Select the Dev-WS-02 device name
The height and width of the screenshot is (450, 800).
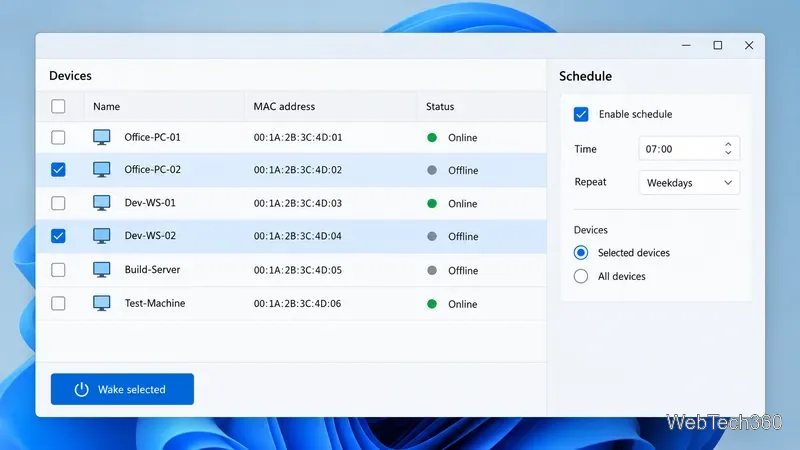150,236
